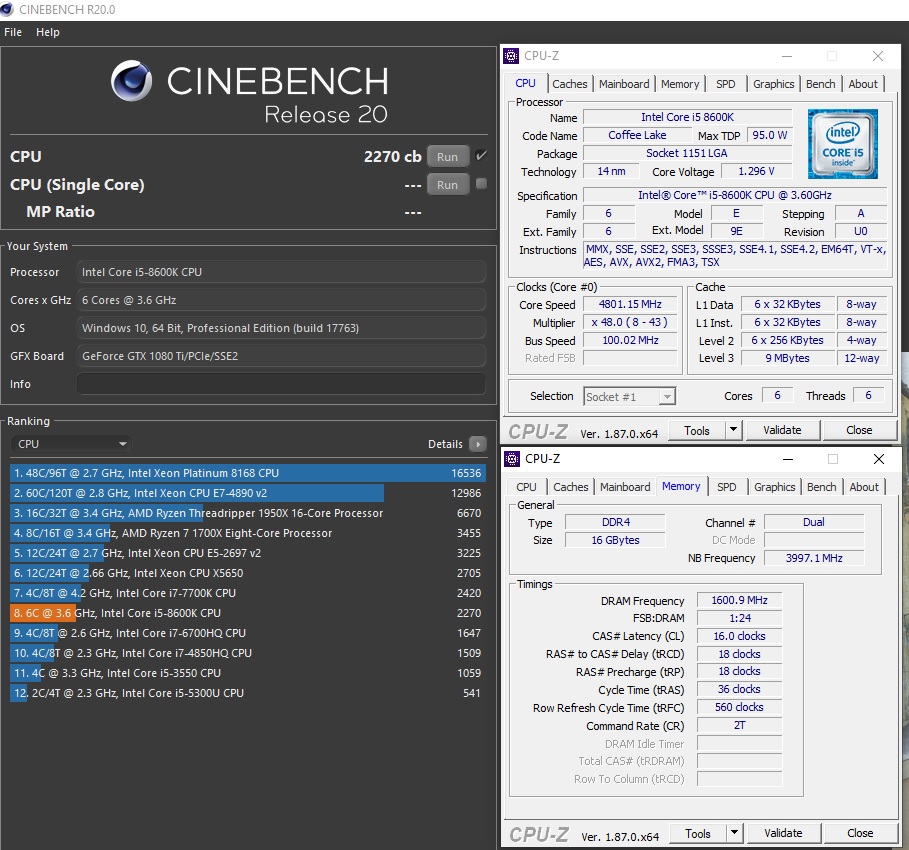Image resolution: width=909 pixels, height=850 pixels.
Task: Open Graphics tab in upper CPU-Z window
Action: [x=773, y=84]
